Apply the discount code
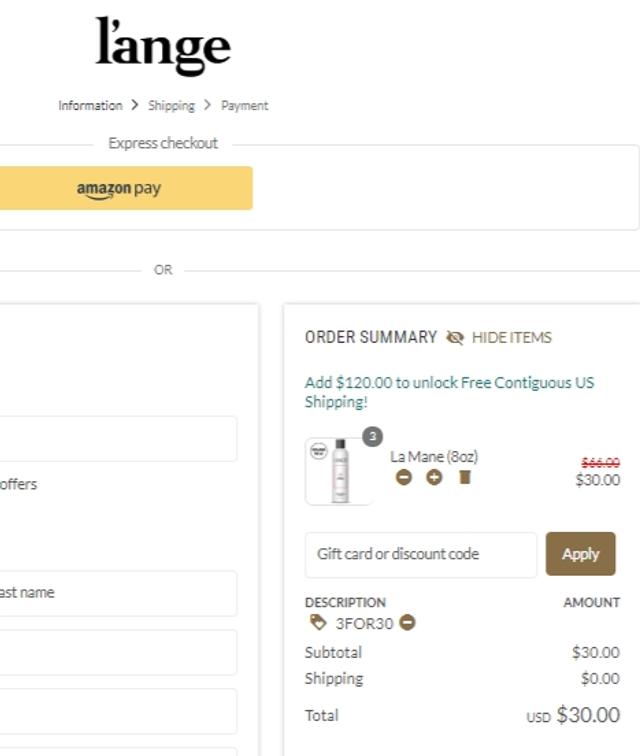This screenshot has height=756, width=640. tap(580, 554)
